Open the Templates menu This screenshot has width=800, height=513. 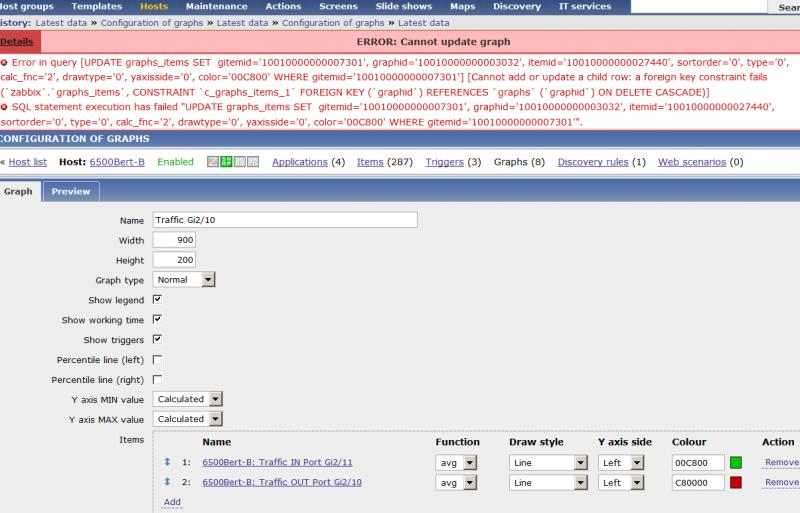96,7
